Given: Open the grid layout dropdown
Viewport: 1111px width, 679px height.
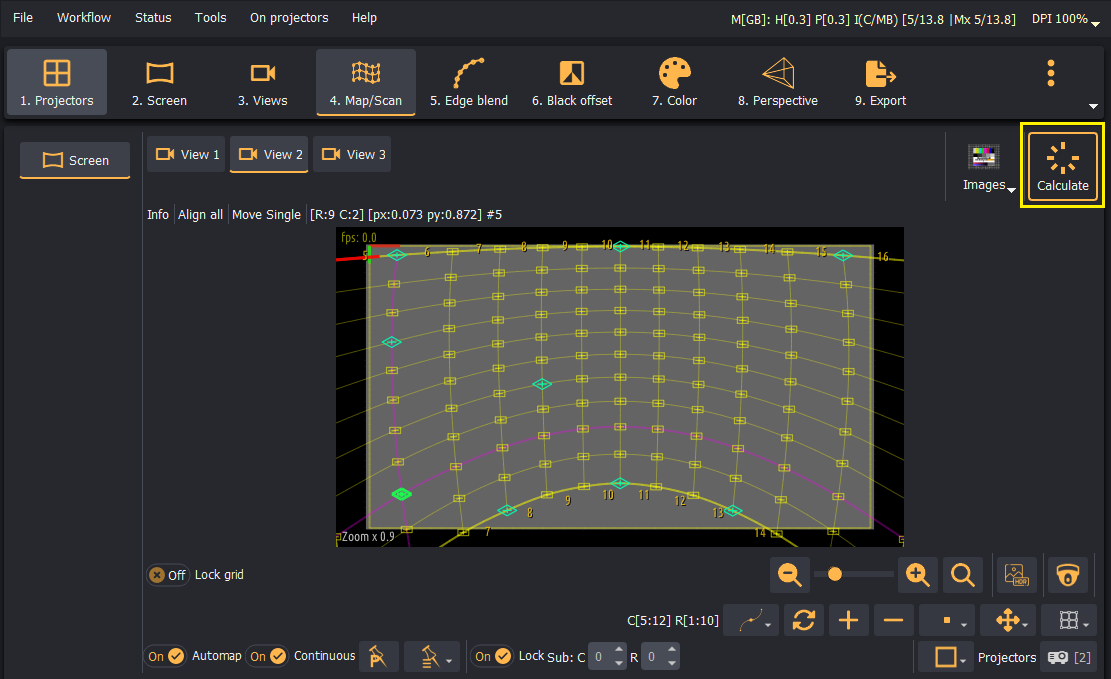Looking at the screenshot, I should 1069,620.
